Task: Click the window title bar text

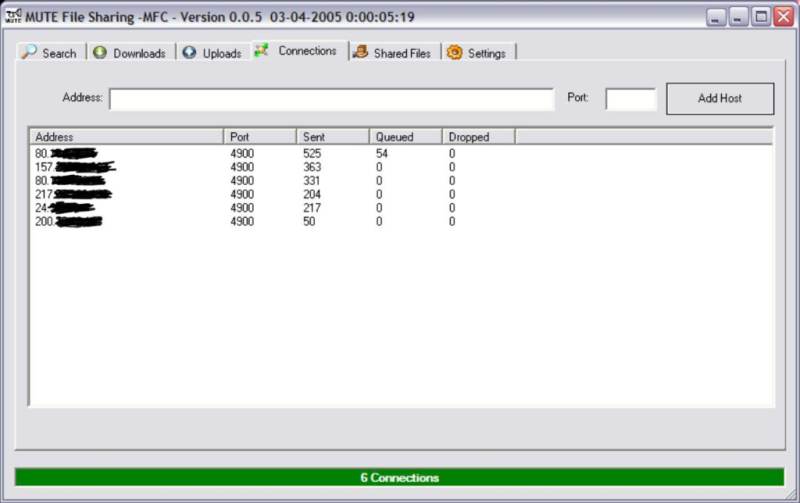Action: [x=220, y=17]
